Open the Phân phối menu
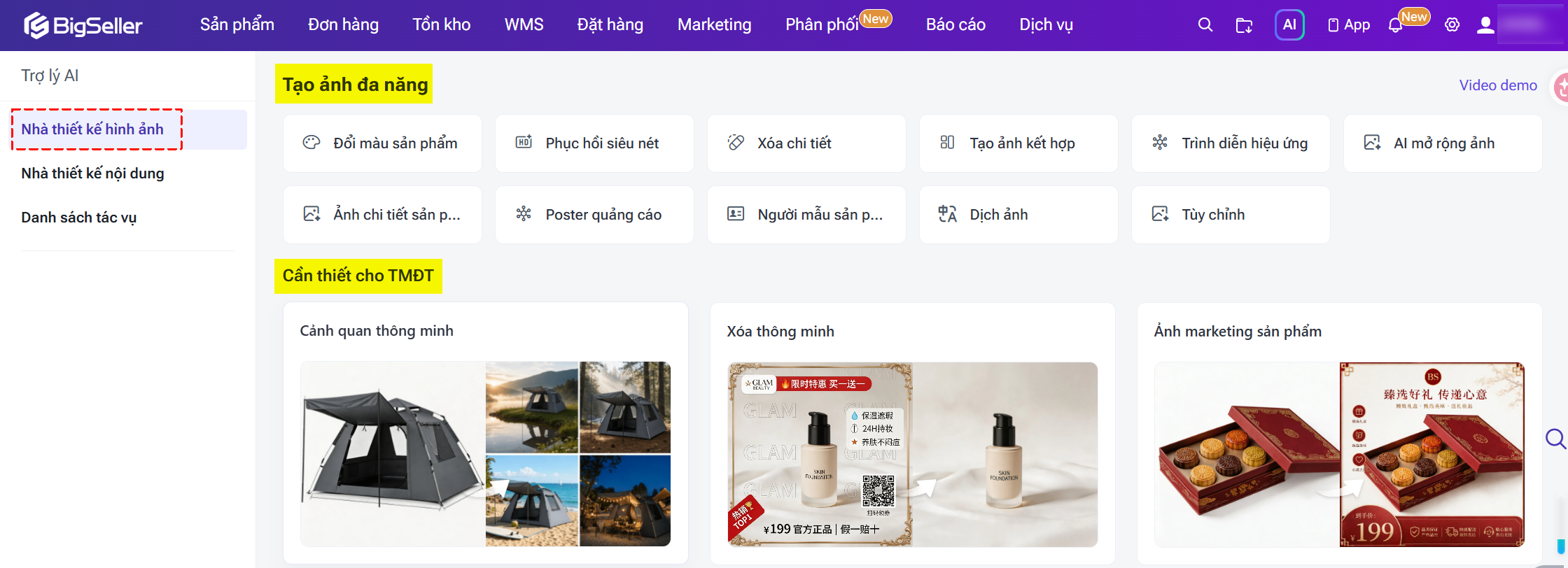Screen dimensions: 1568x568 (822, 25)
